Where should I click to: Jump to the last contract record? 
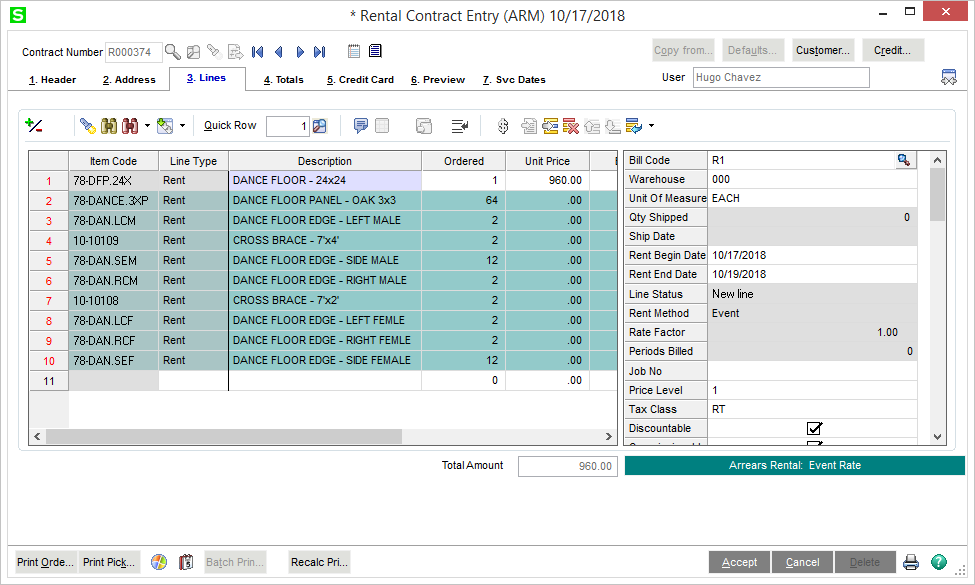[320, 52]
